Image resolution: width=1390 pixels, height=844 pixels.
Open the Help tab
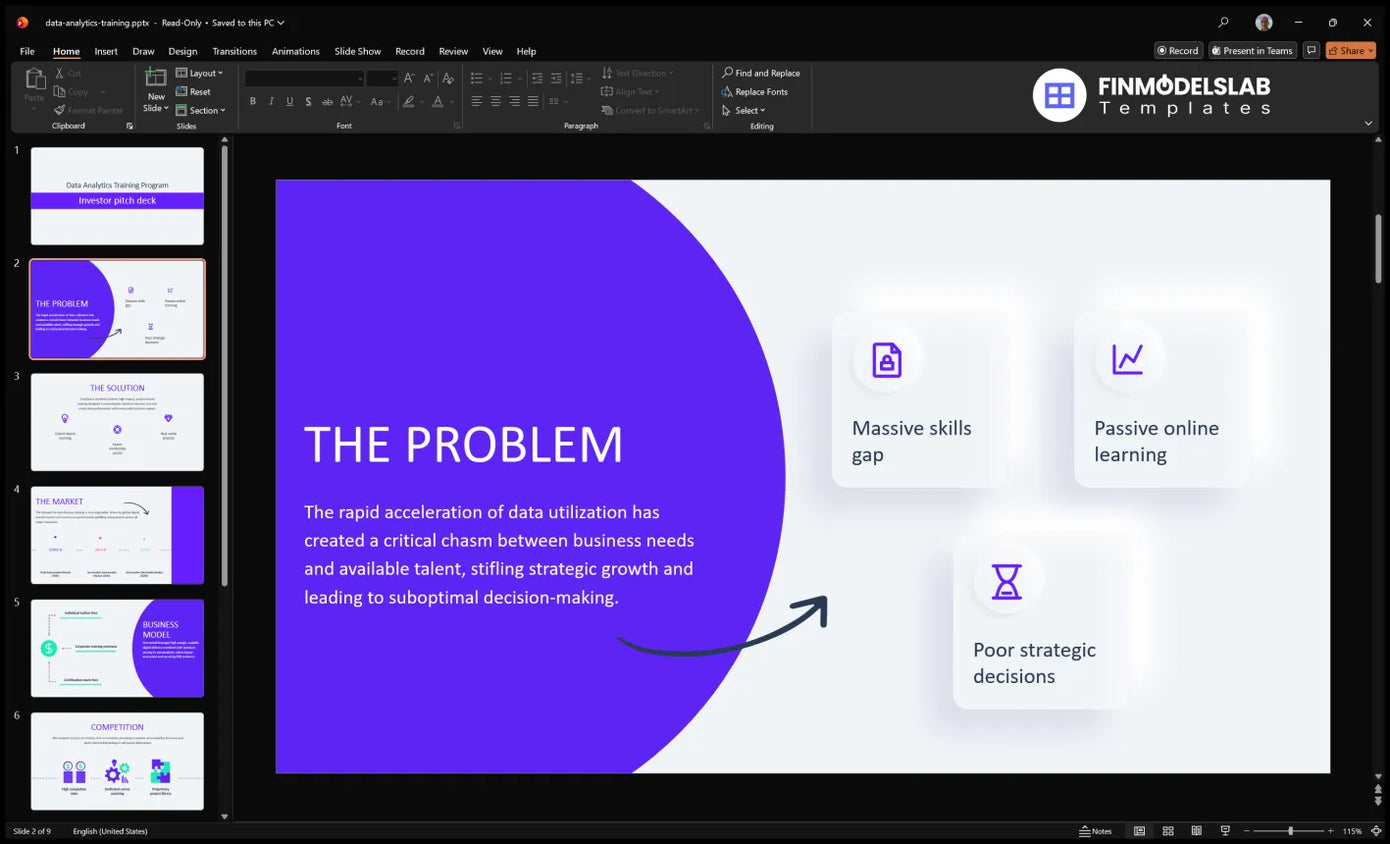pos(526,51)
